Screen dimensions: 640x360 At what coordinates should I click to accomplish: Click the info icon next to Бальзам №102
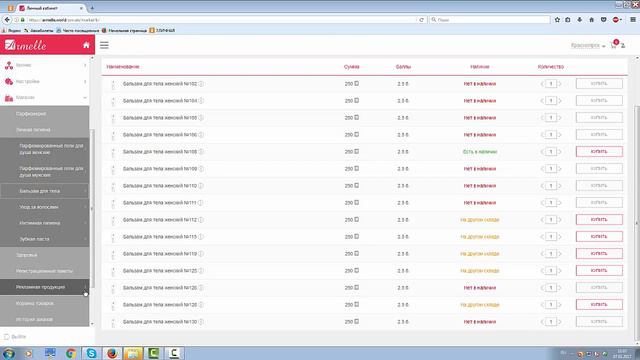201,84
